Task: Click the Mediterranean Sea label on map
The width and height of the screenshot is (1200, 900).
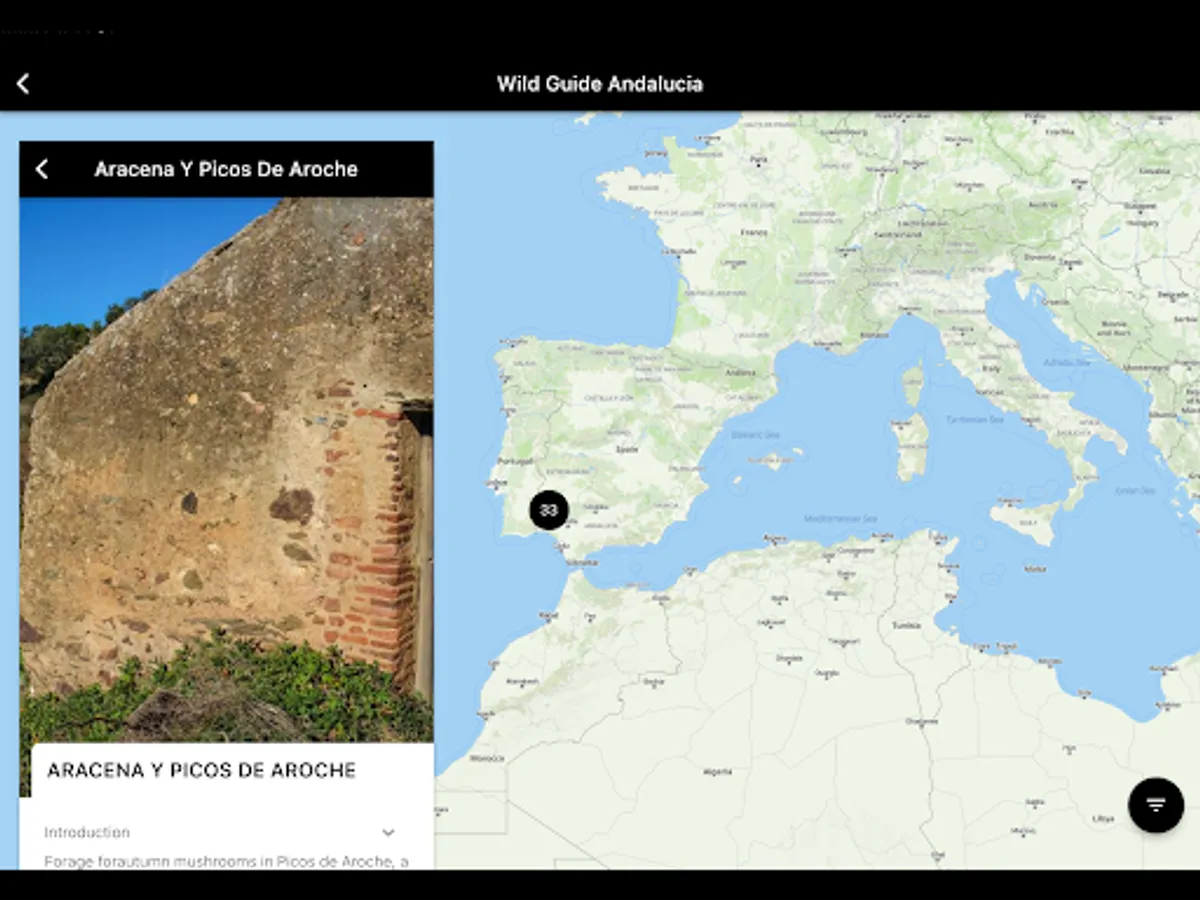Action: click(840, 518)
